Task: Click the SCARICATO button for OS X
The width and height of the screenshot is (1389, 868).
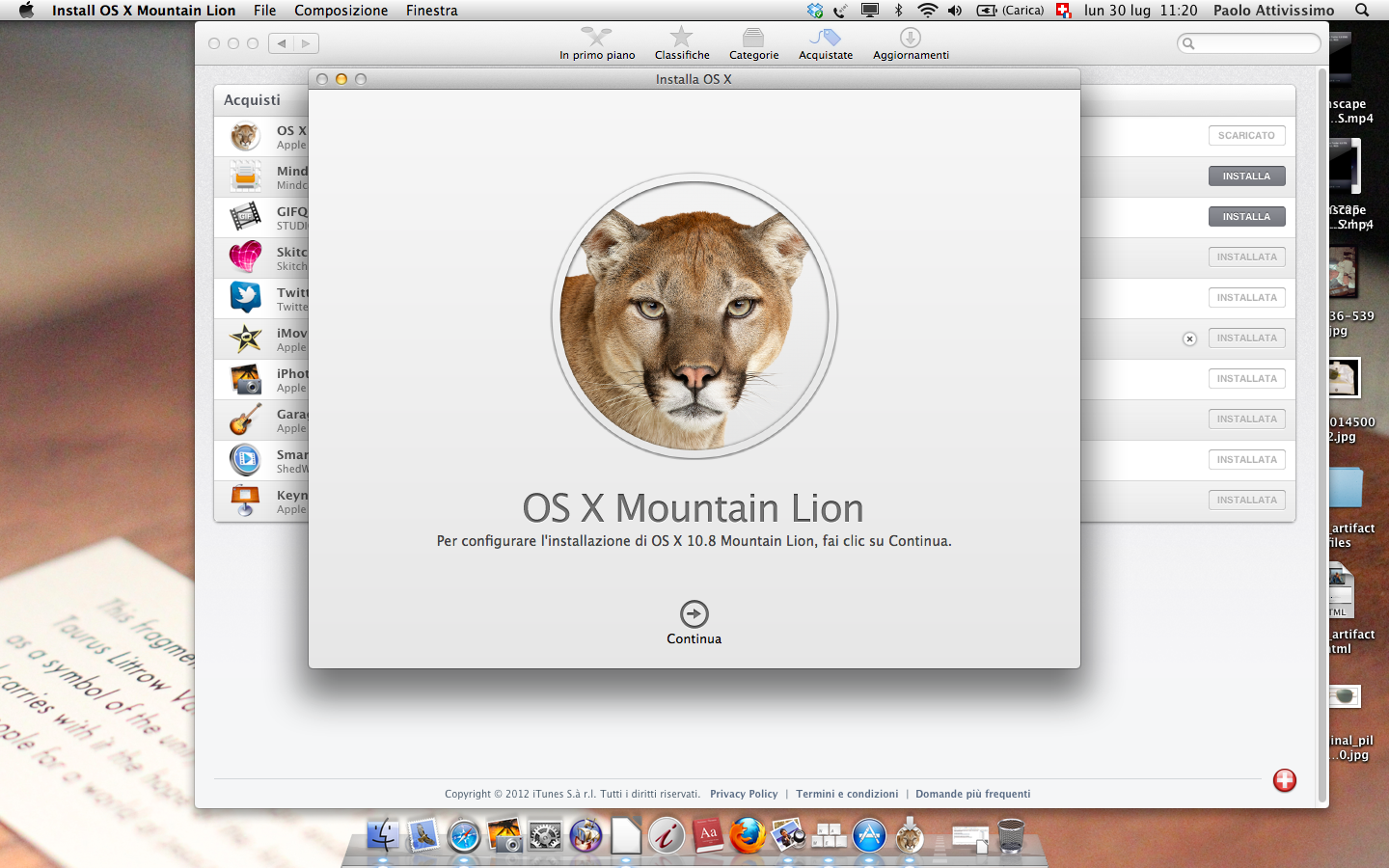Action: pyautogui.click(x=1246, y=136)
